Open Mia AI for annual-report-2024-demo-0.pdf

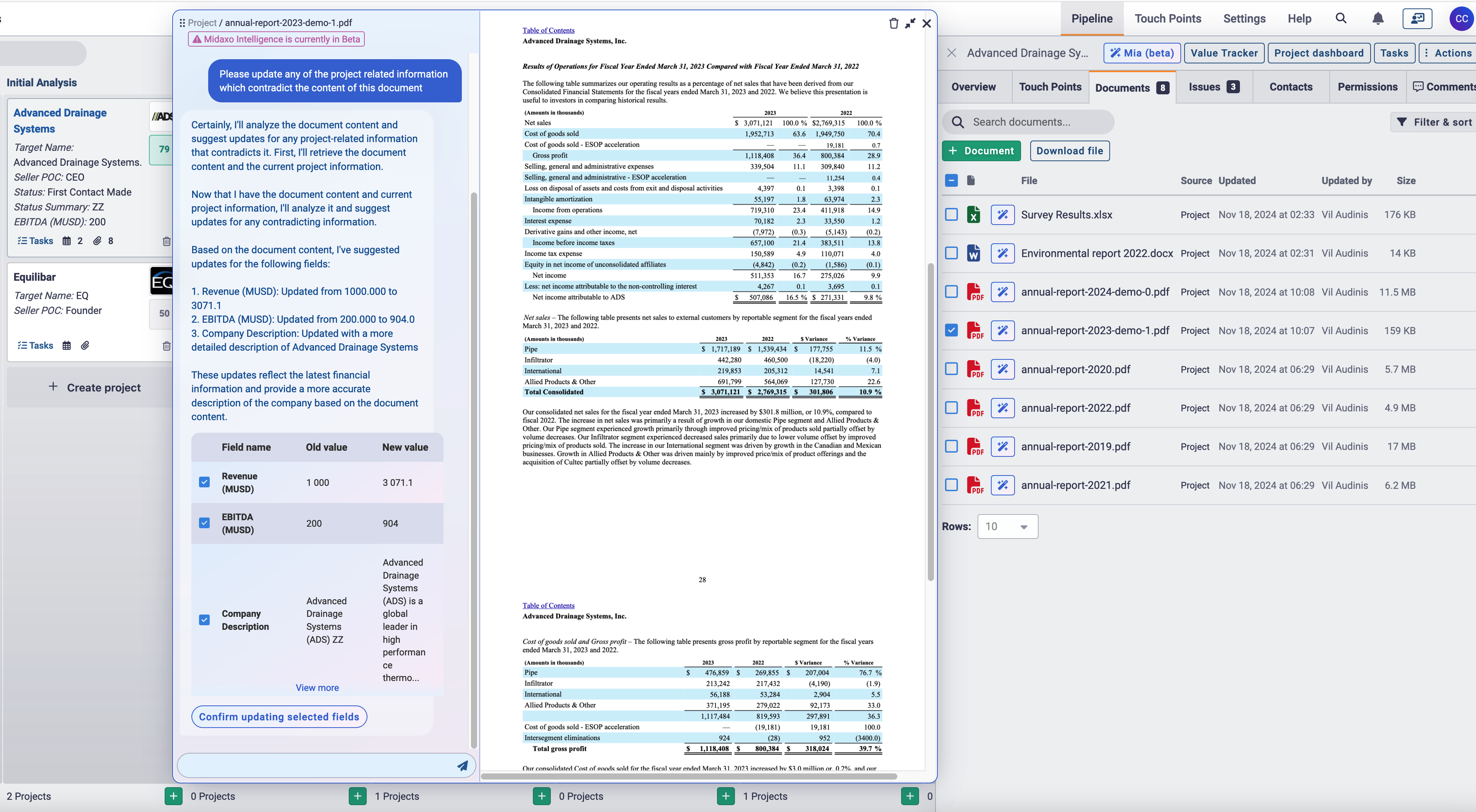(x=1003, y=292)
